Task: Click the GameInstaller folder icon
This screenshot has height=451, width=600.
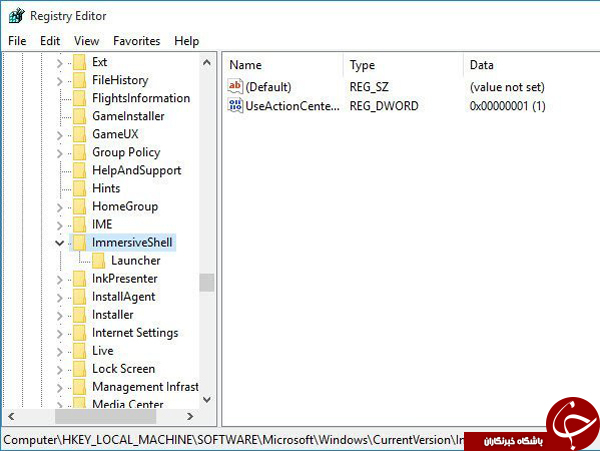Action: coord(79,116)
